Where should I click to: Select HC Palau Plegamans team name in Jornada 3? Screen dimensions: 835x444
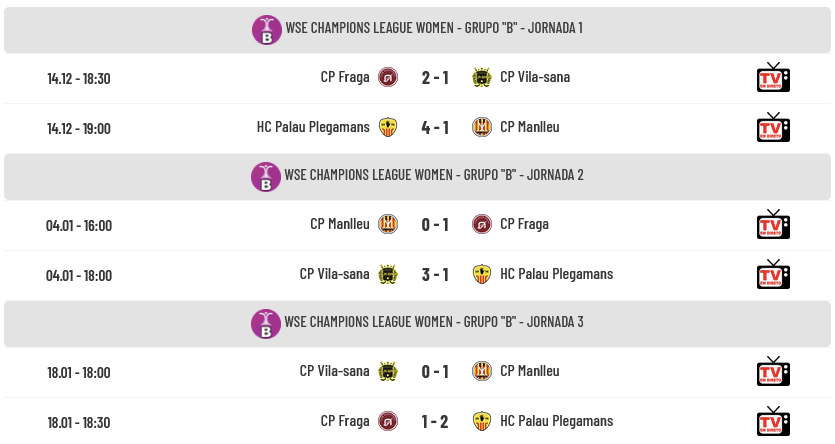point(556,421)
